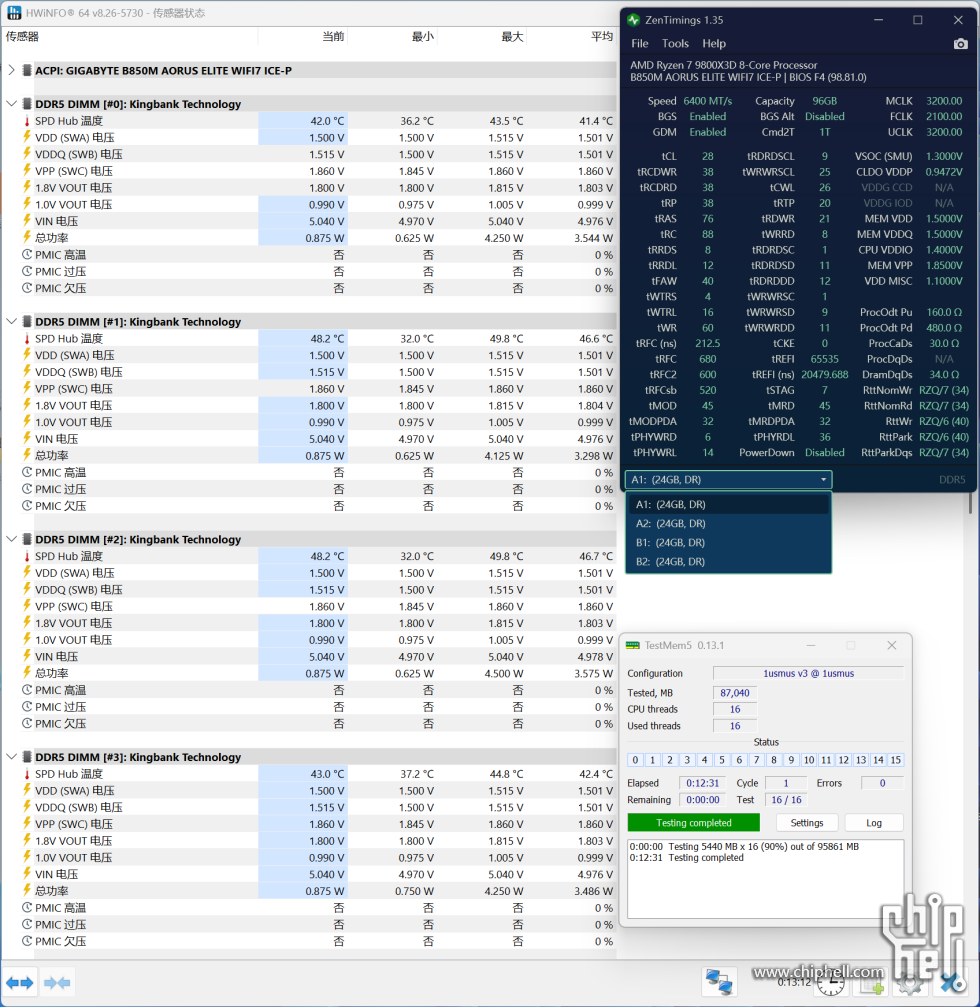Collapse the DDR5 DIMM [#2] sensor group
The height and width of the screenshot is (1007, 980).
pyautogui.click(x=11, y=539)
